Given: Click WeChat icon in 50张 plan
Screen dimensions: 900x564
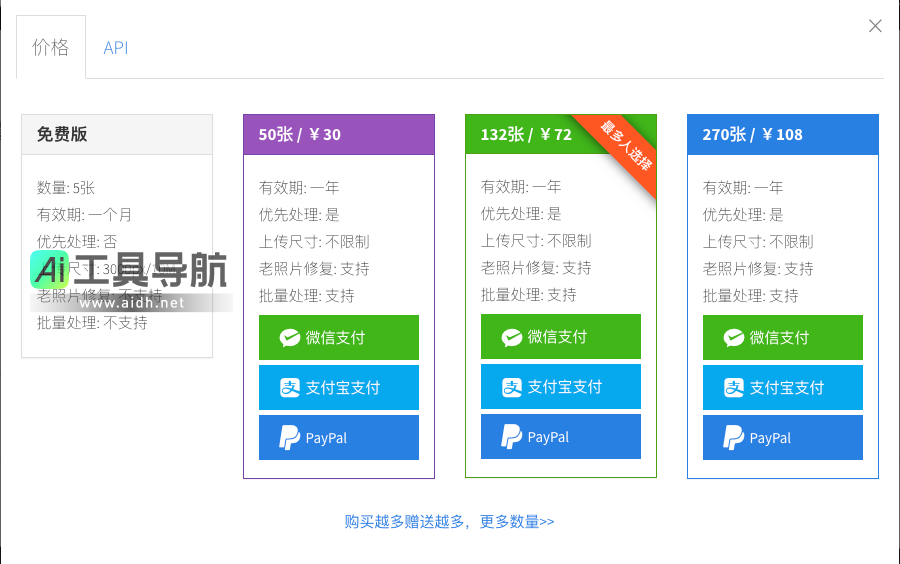Looking at the screenshot, I should pos(290,338).
